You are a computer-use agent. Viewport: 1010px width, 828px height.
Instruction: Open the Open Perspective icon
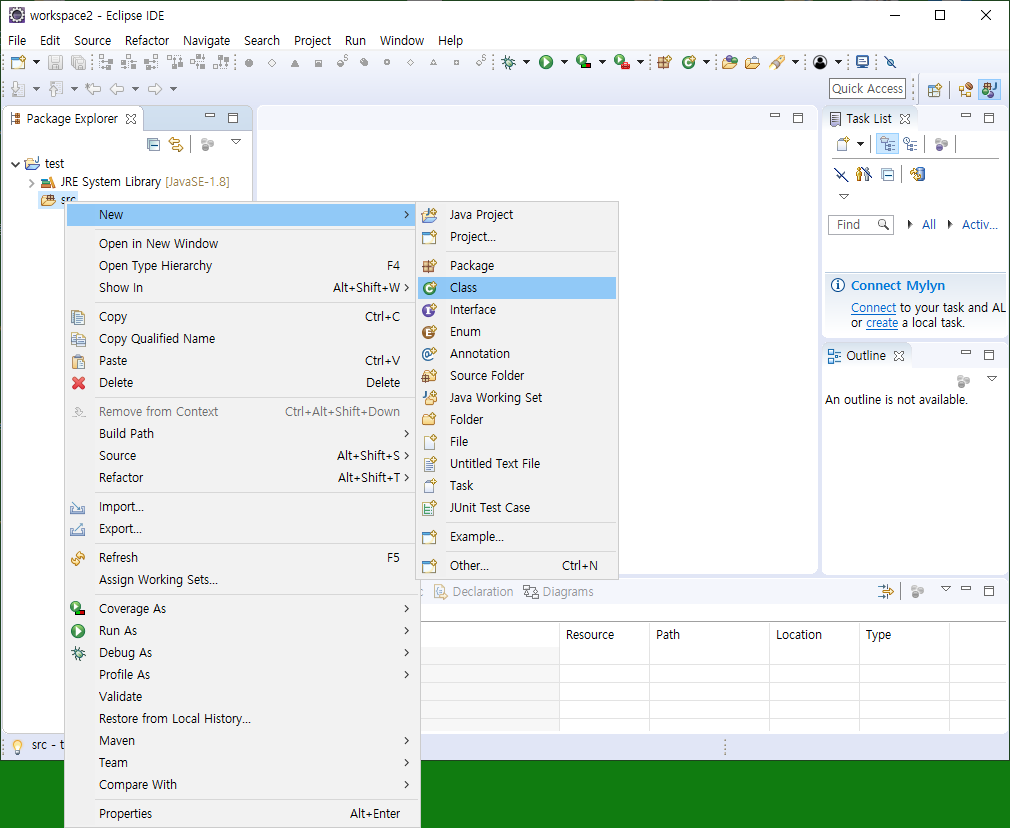(935, 90)
